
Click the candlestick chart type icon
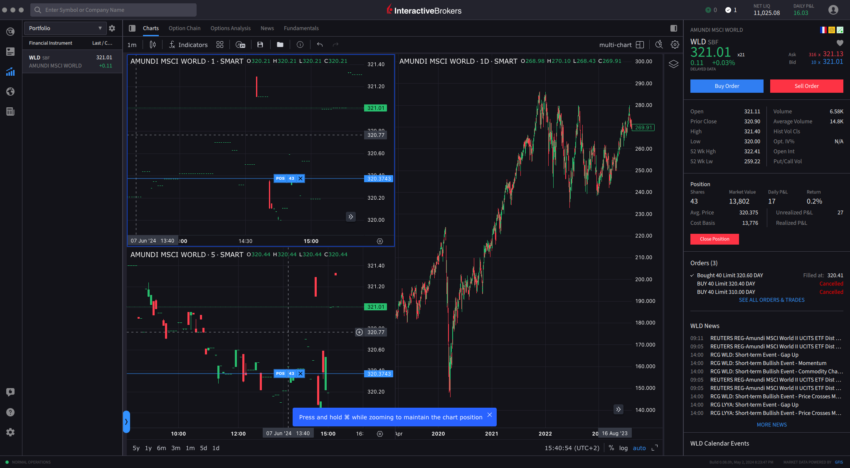coord(153,45)
